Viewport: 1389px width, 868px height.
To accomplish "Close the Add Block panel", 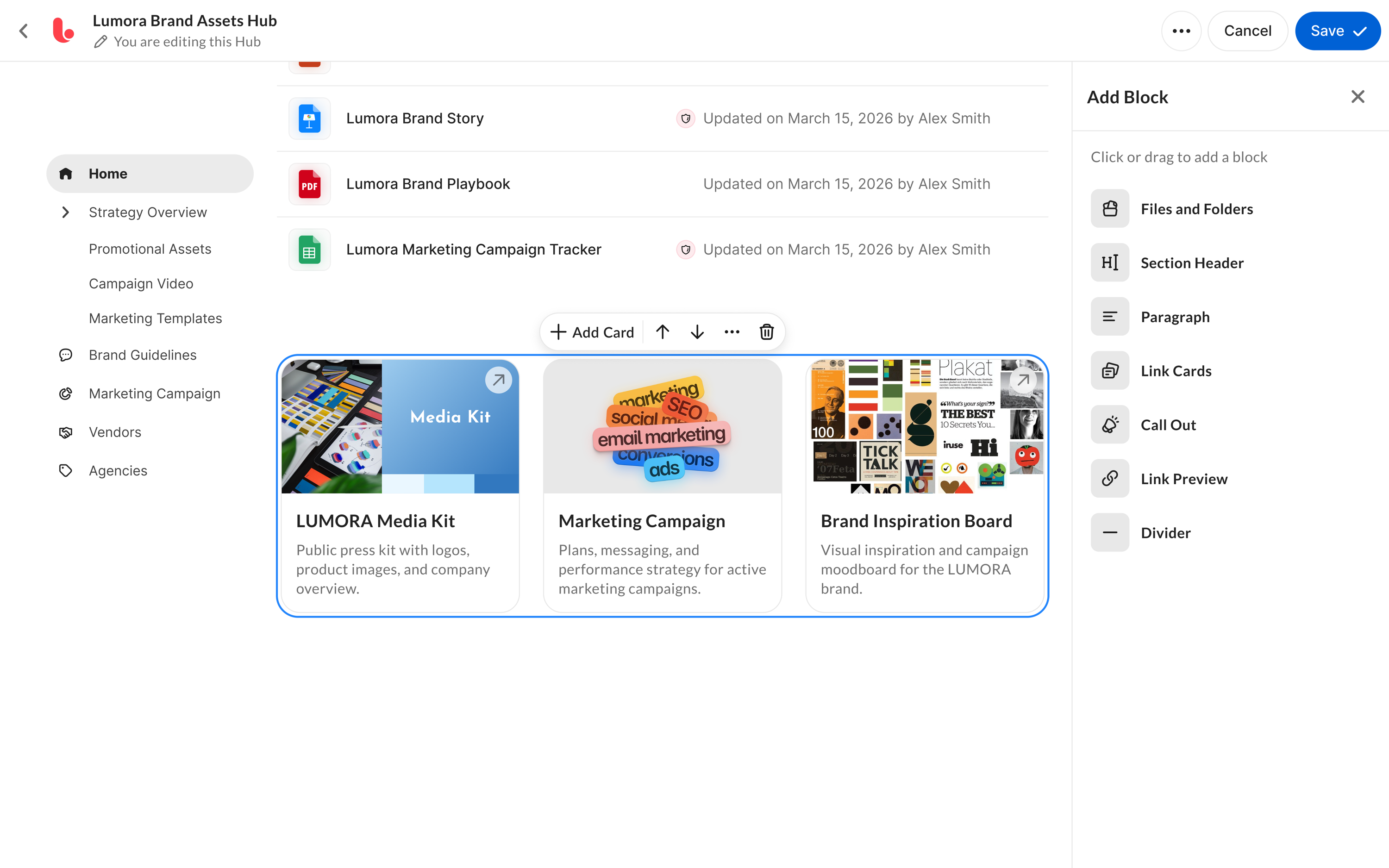I will [1358, 96].
